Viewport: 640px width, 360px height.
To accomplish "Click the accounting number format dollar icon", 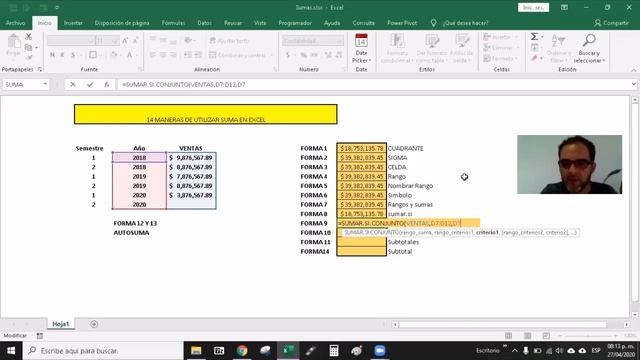I will click(x=288, y=55).
